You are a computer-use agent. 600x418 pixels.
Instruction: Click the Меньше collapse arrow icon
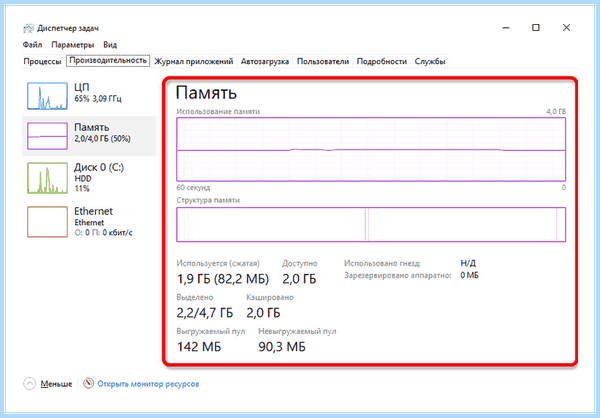coord(29,384)
